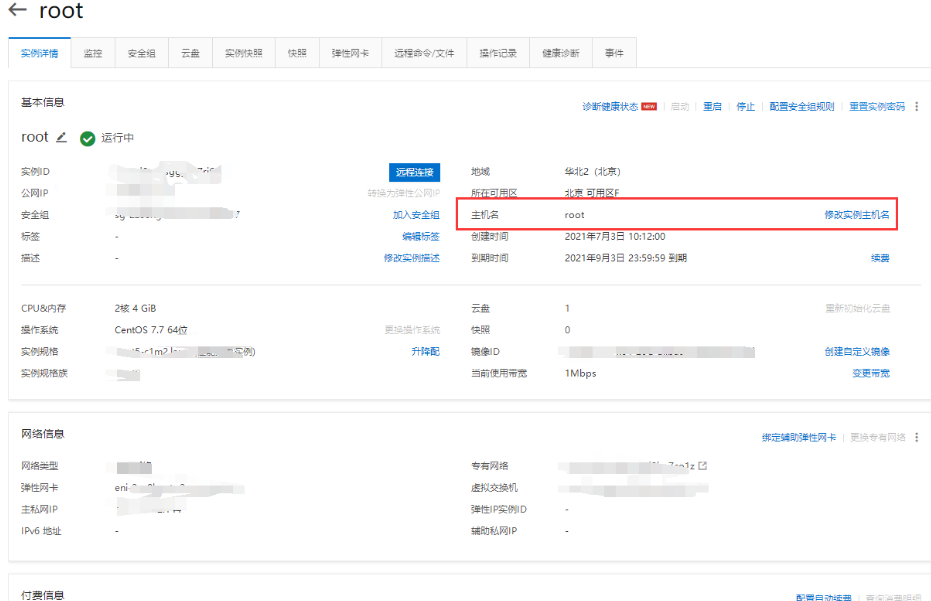
Task: Click the 升降配 link
Action: pos(426,352)
